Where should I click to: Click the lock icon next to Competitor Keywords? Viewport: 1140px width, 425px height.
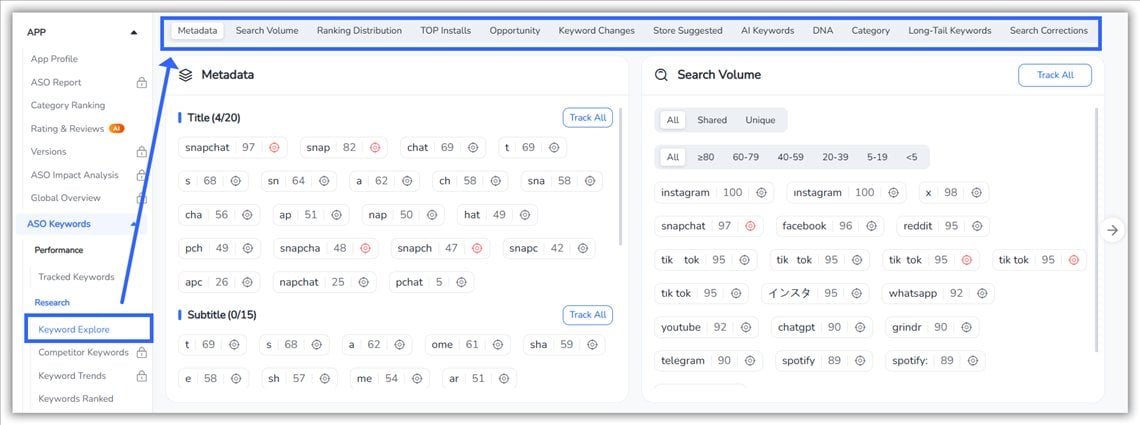pyautogui.click(x=142, y=353)
